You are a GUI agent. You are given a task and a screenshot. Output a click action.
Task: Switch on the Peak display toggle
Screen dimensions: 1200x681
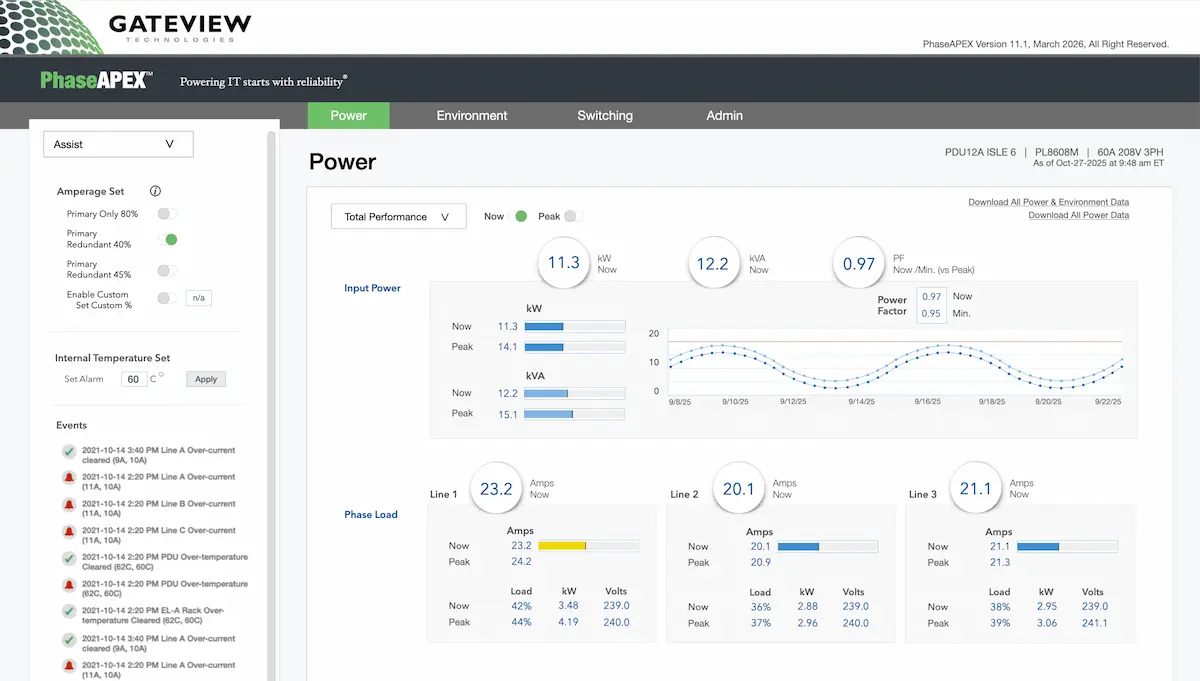click(x=573, y=216)
